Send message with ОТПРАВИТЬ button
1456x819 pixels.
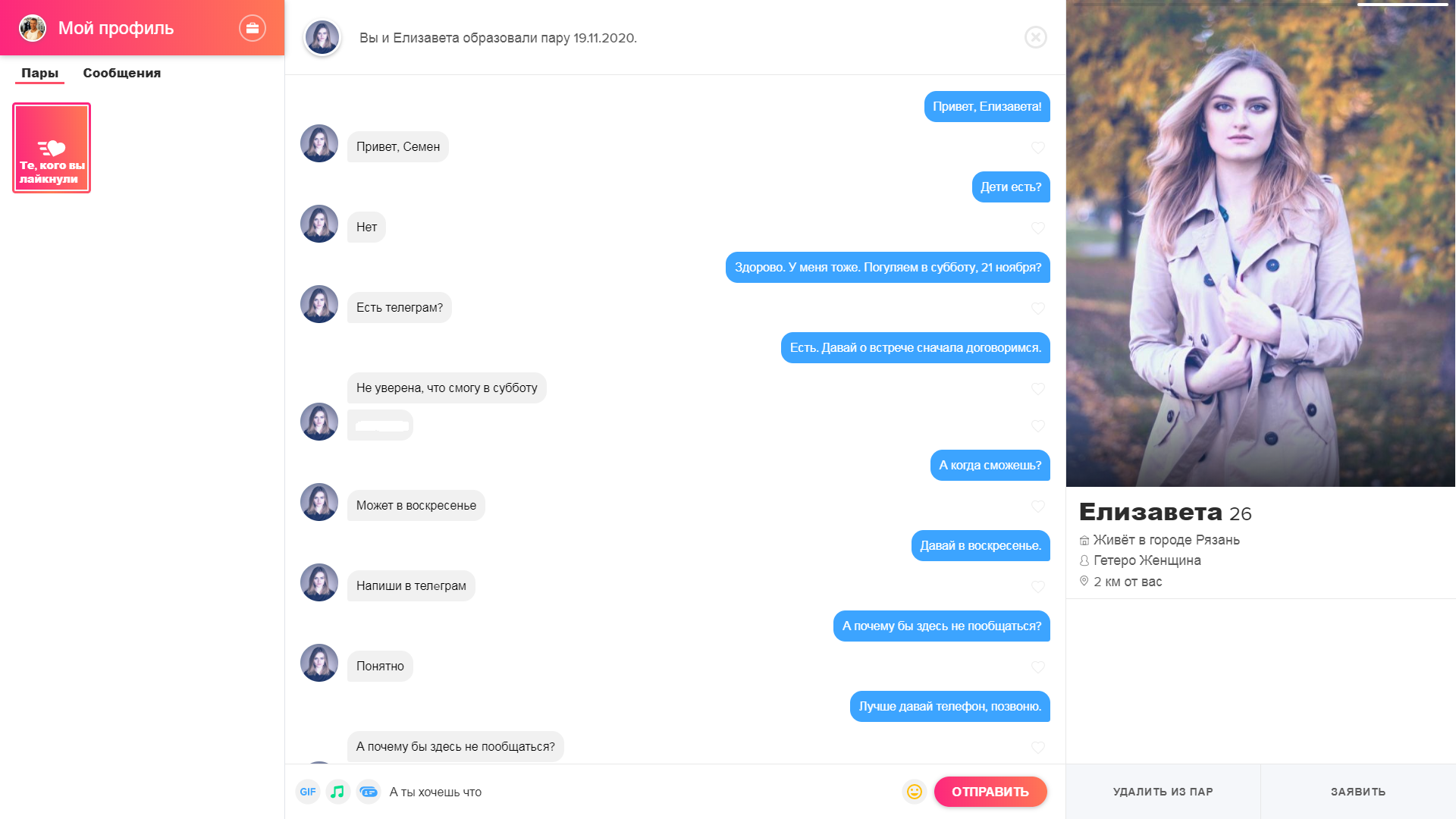pyautogui.click(x=990, y=792)
